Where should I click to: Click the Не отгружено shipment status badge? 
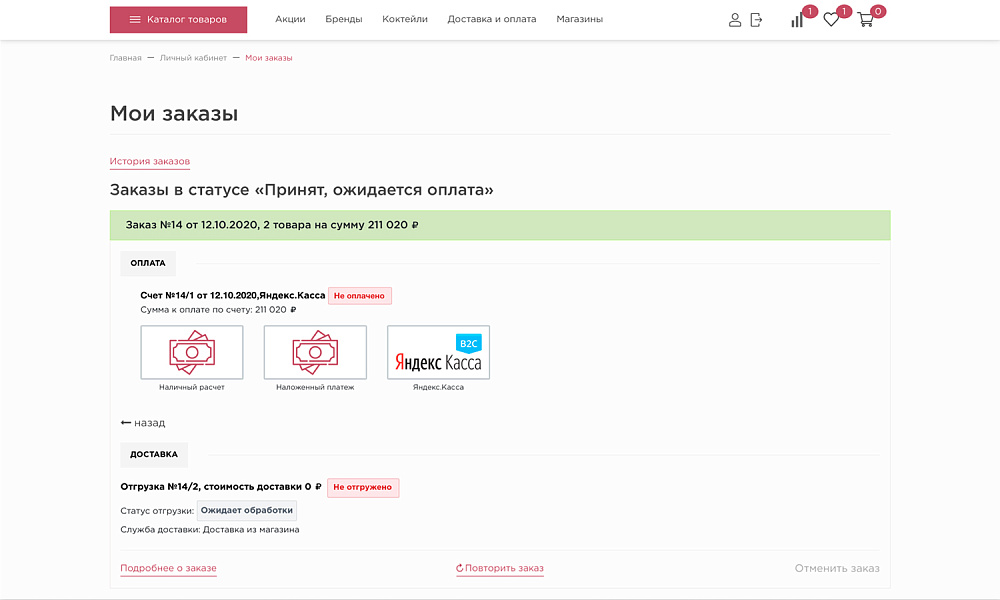click(x=363, y=487)
